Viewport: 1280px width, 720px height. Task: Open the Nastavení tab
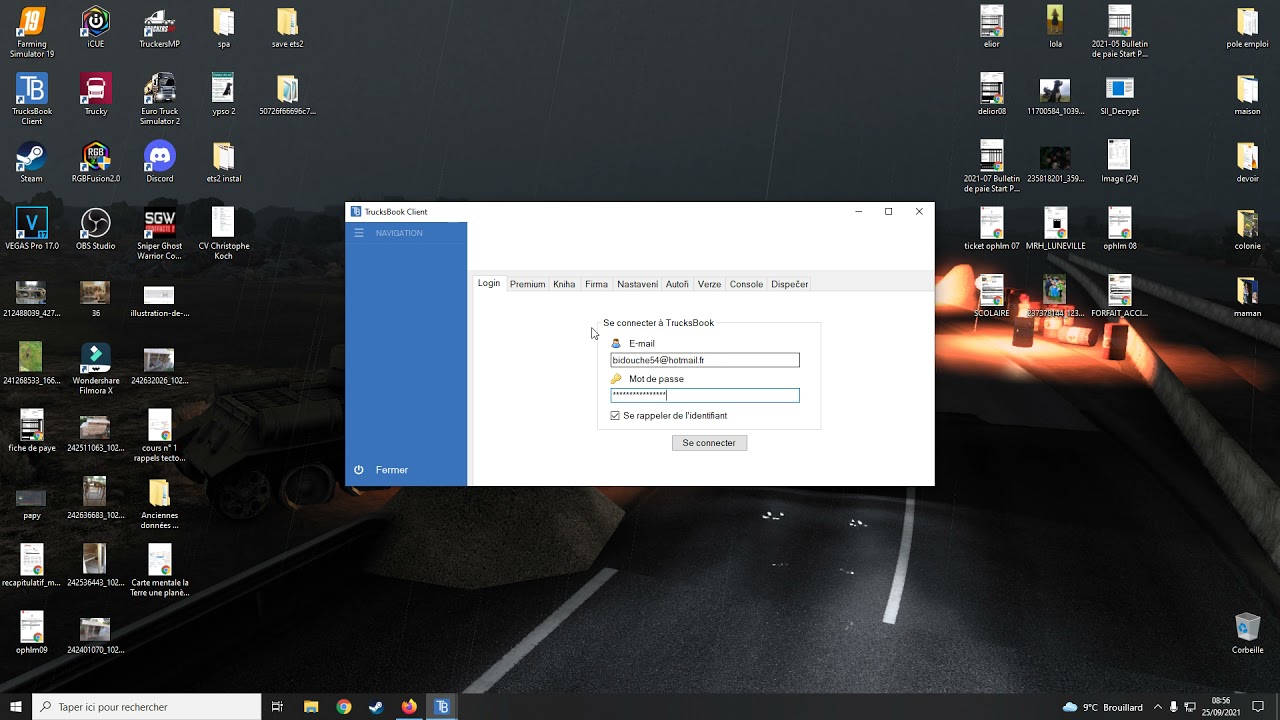(x=637, y=284)
